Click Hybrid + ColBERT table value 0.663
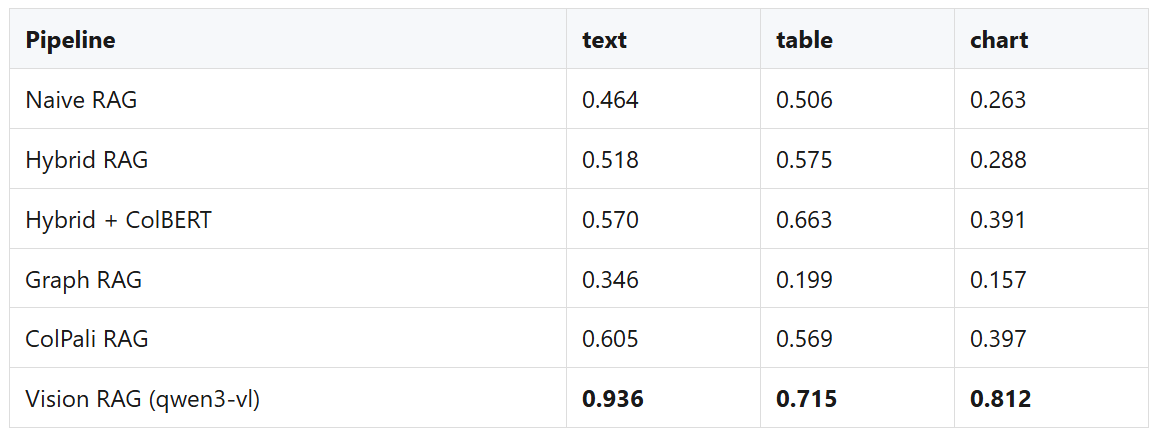Screen dimensions: 1153x432 pos(804,219)
